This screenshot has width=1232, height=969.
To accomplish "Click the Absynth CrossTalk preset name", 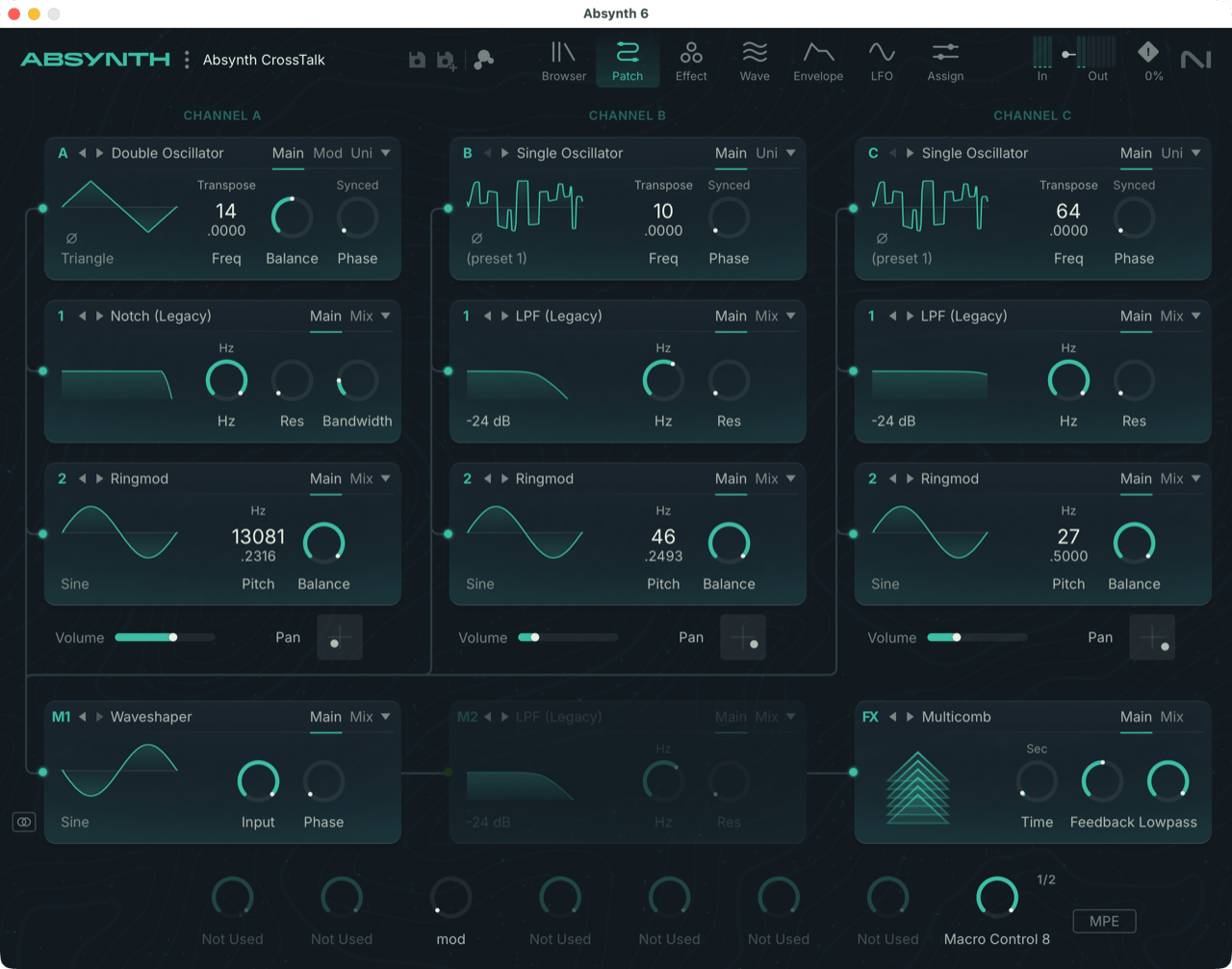I will (263, 59).
